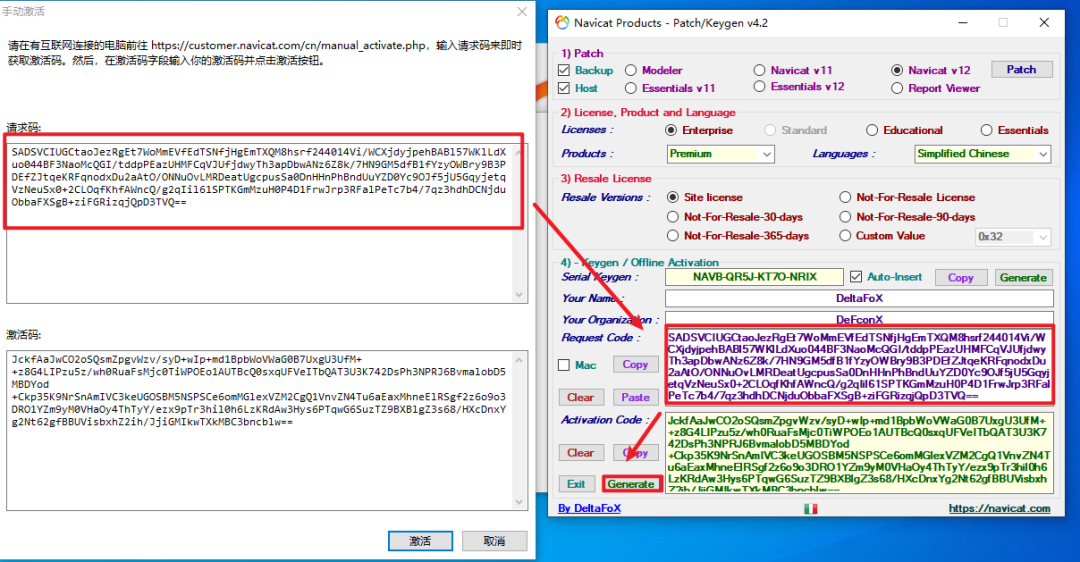This screenshot has height=562, width=1080.
Task: Choose the Navicat v11 option
Action: [x=759, y=70]
